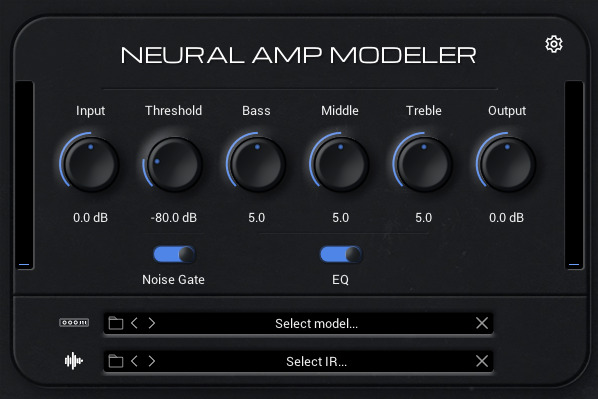The image size is (598, 399).
Task: Click the Bass knob
Action: click(x=257, y=164)
